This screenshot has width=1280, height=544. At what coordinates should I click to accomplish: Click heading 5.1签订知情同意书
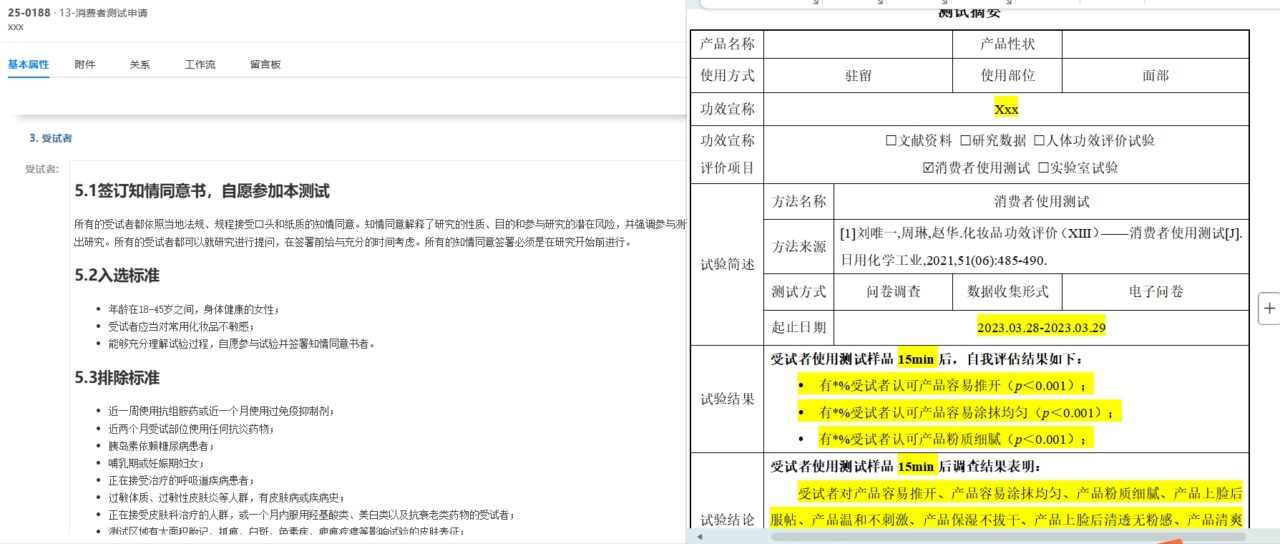coord(202,191)
